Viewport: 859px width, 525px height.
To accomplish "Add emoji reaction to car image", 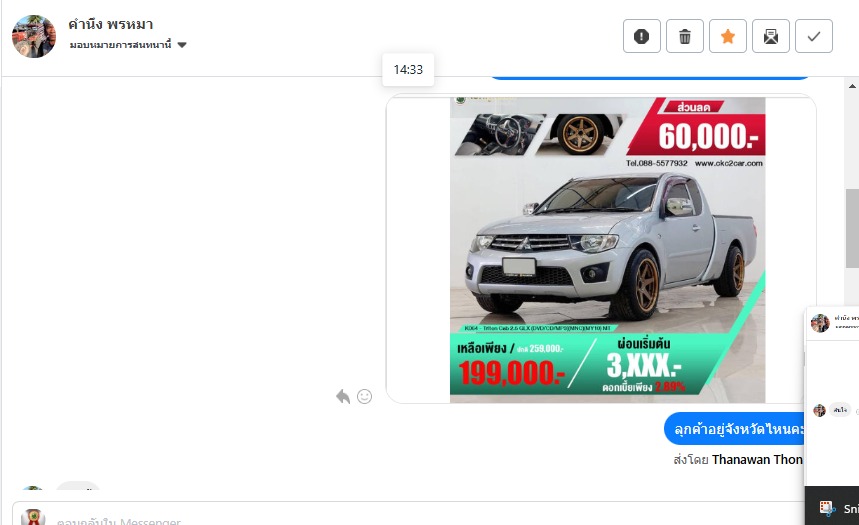I will (x=364, y=396).
